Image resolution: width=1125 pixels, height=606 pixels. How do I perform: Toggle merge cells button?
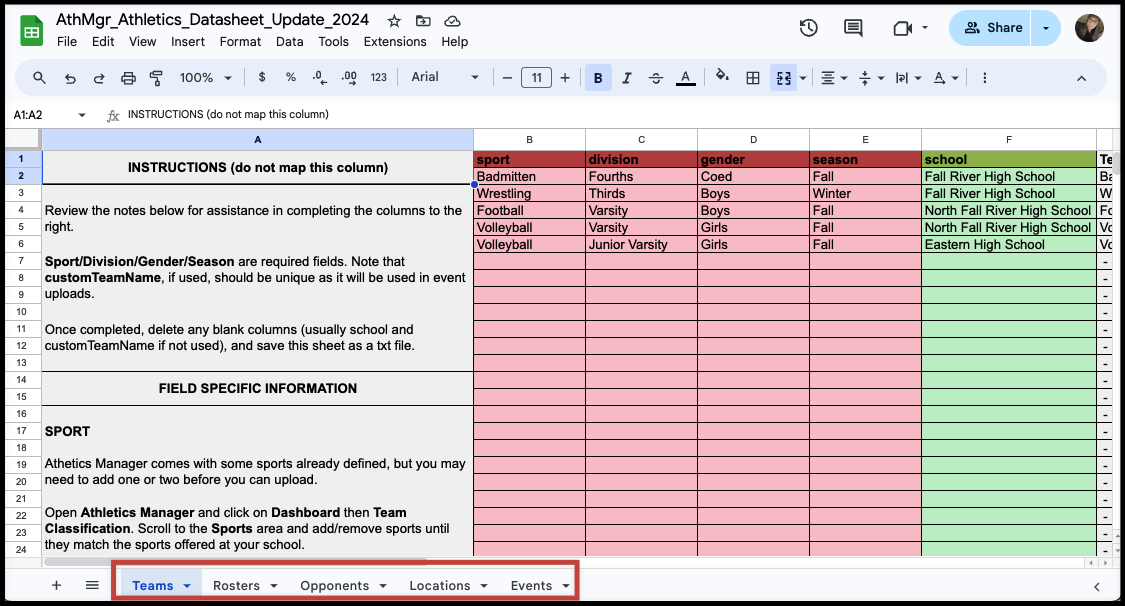pos(783,77)
